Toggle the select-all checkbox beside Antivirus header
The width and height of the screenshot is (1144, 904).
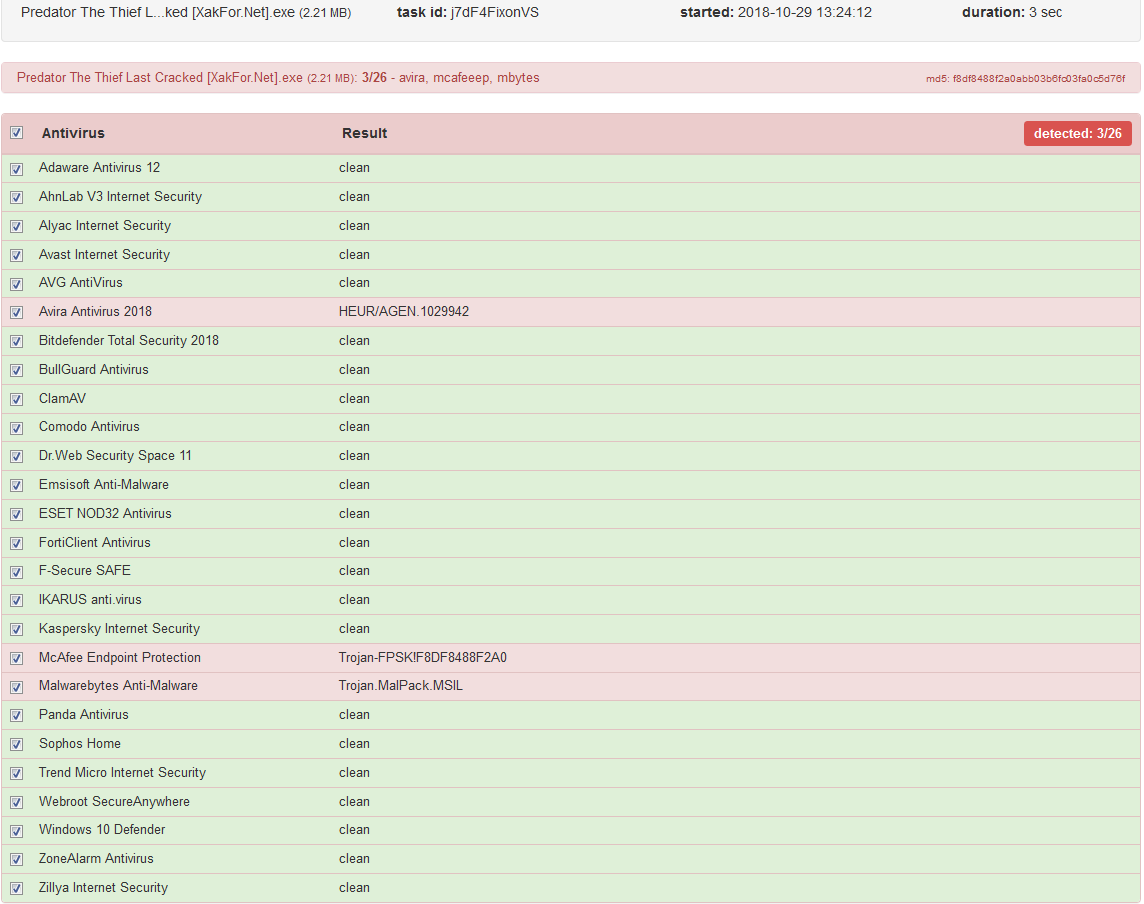click(x=17, y=133)
